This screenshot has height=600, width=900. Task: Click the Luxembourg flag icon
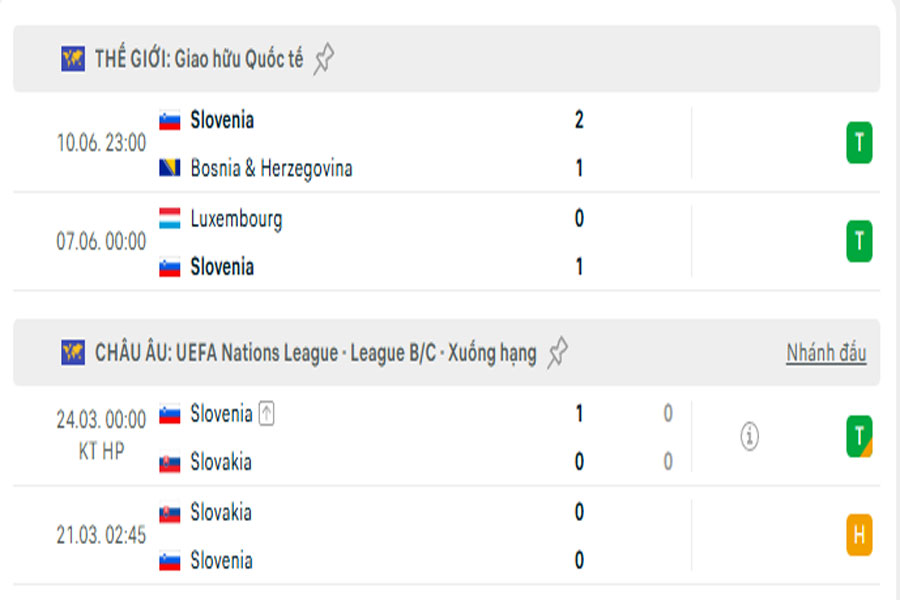click(x=170, y=219)
